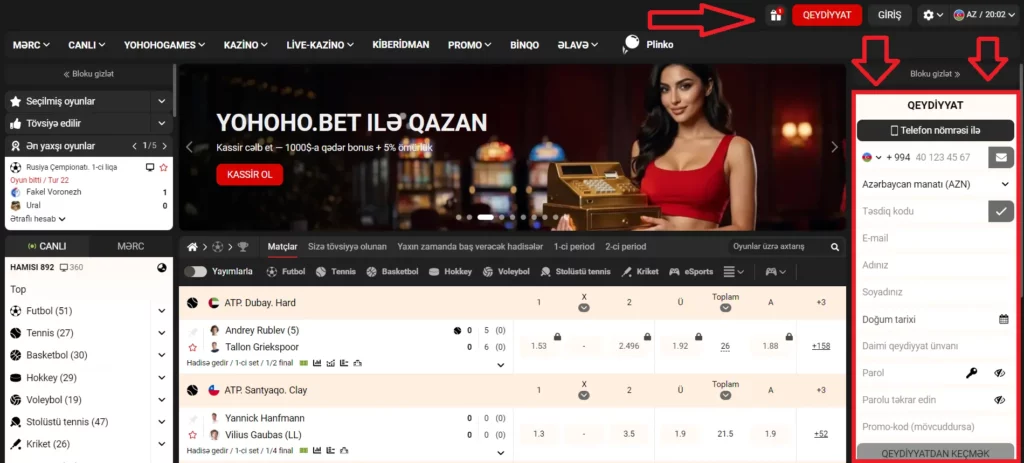Confirm code with the checkmark button
The image size is (1024, 463).
[1000, 211]
